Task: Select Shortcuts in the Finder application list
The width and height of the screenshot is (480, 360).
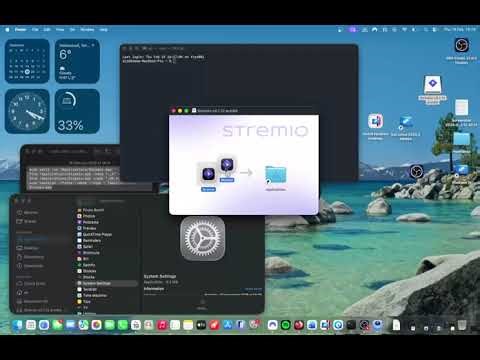Action: 88,253
